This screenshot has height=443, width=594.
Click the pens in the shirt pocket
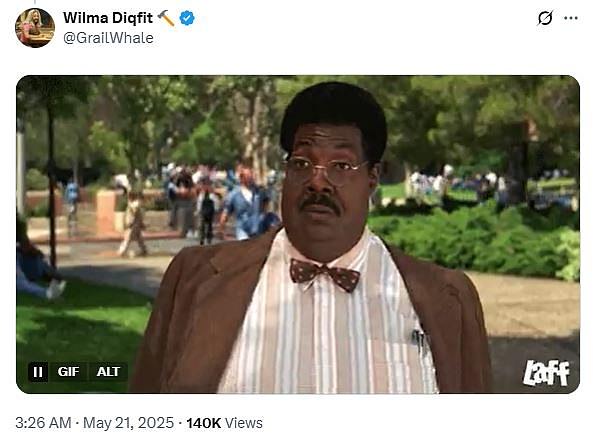pos(420,340)
